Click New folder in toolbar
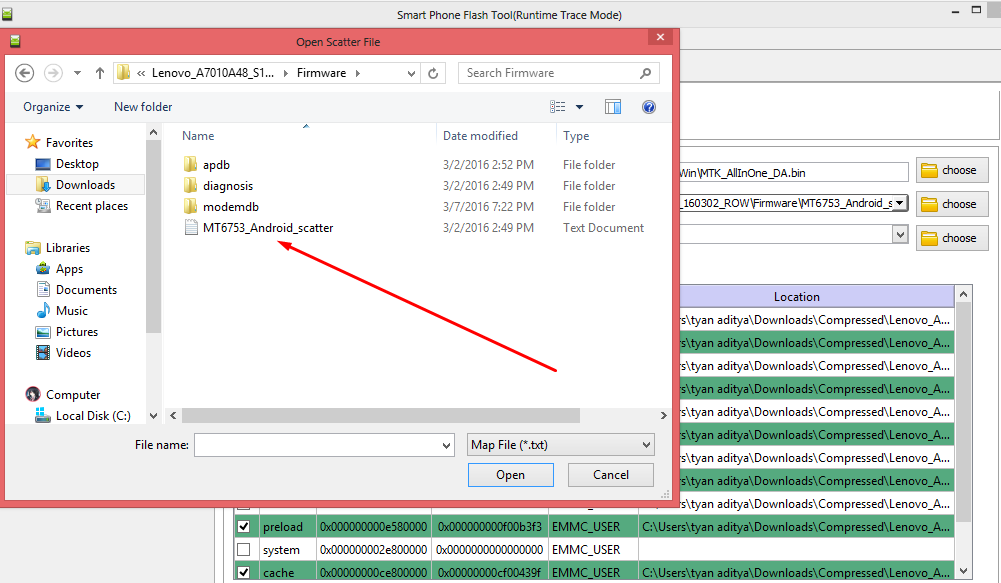This screenshot has height=583, width=1001. (x=143, y=107)
